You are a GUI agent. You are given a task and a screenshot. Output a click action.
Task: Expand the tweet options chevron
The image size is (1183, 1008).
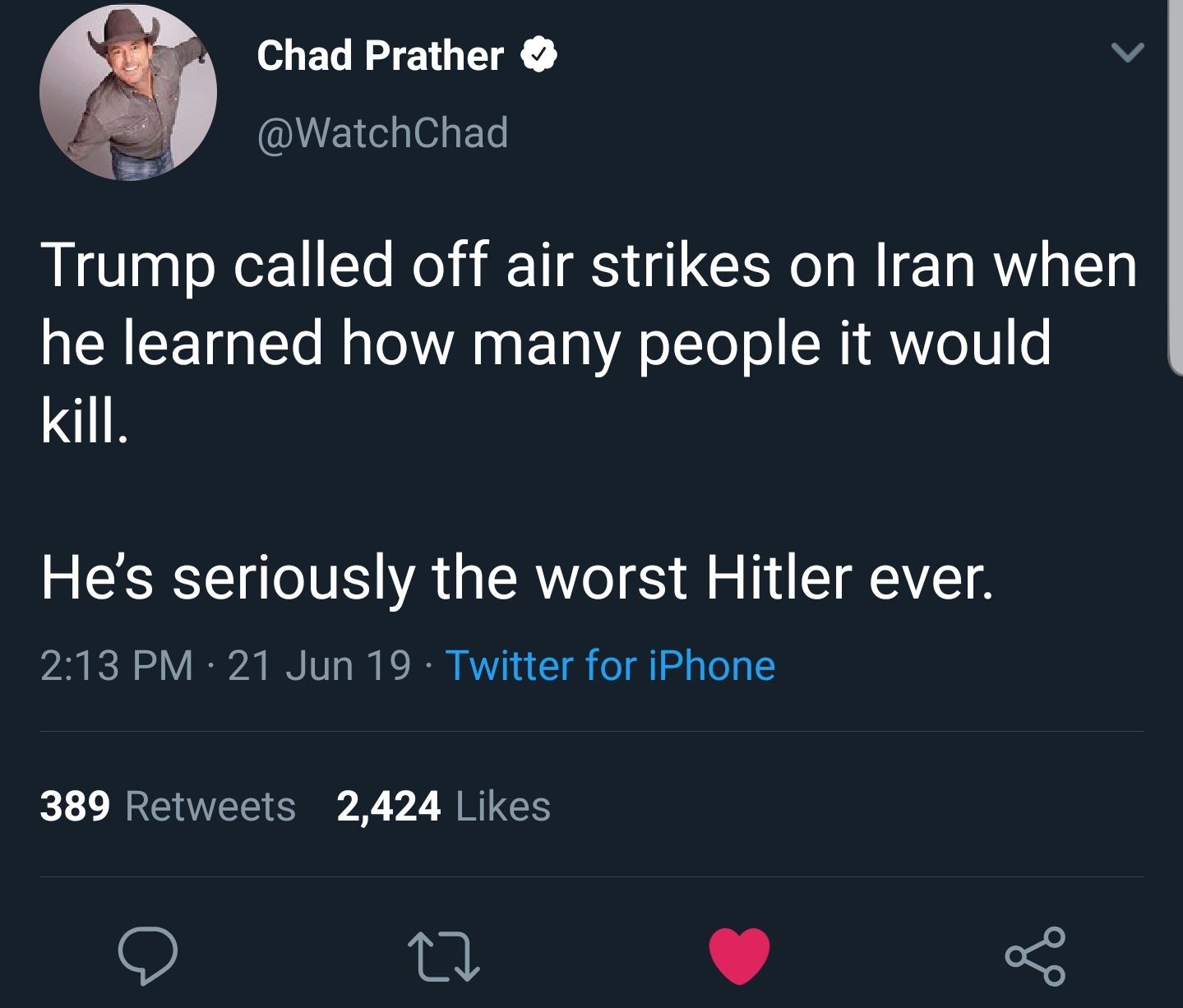(x=1127, y=53)
